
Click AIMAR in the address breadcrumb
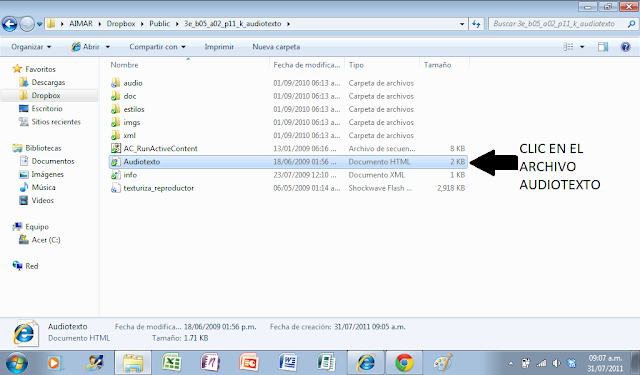[81, 24]
